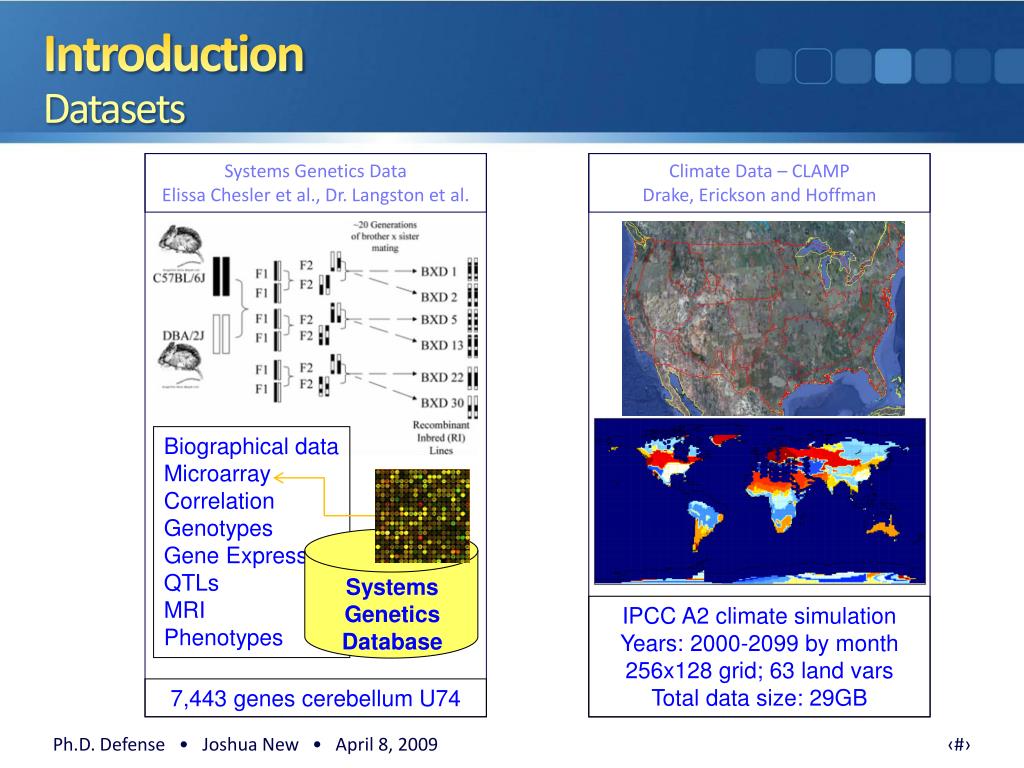Select the 'BXD 2' line label
This screenshot has width=1024, height=768.
tap(439, 297)
